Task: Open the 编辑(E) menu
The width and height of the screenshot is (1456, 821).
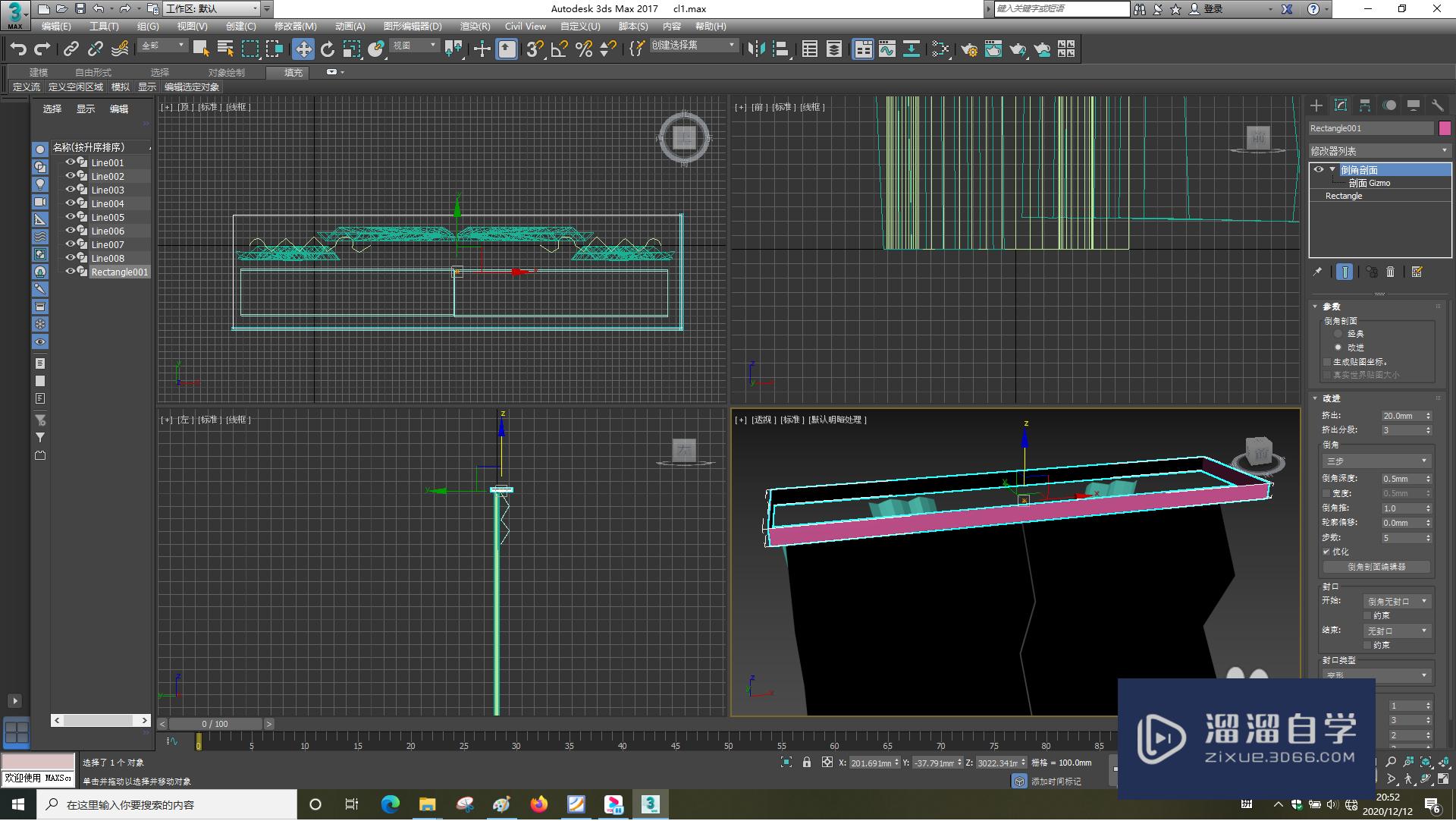Action: [56, 27]
